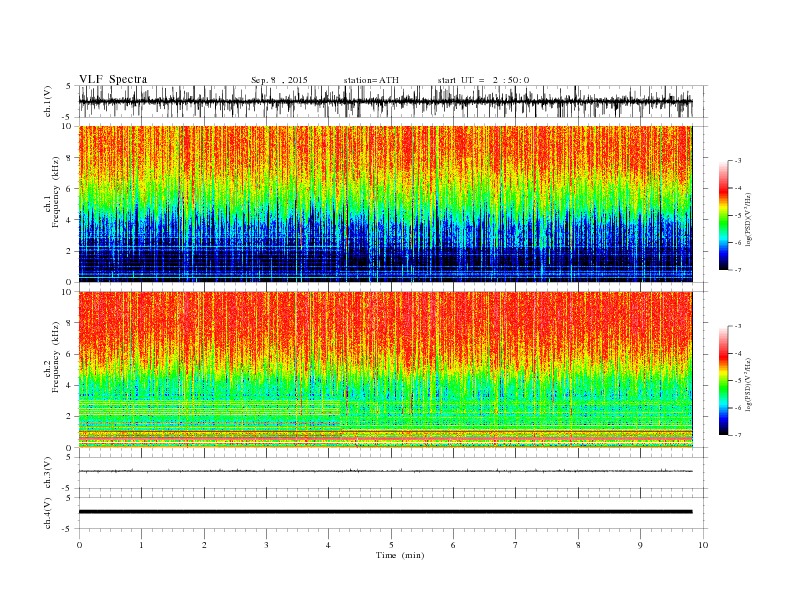Screen dimensions: 792x612
Task: Click the "-3" label on ch.2 colorbar
Action: (738, 326)
